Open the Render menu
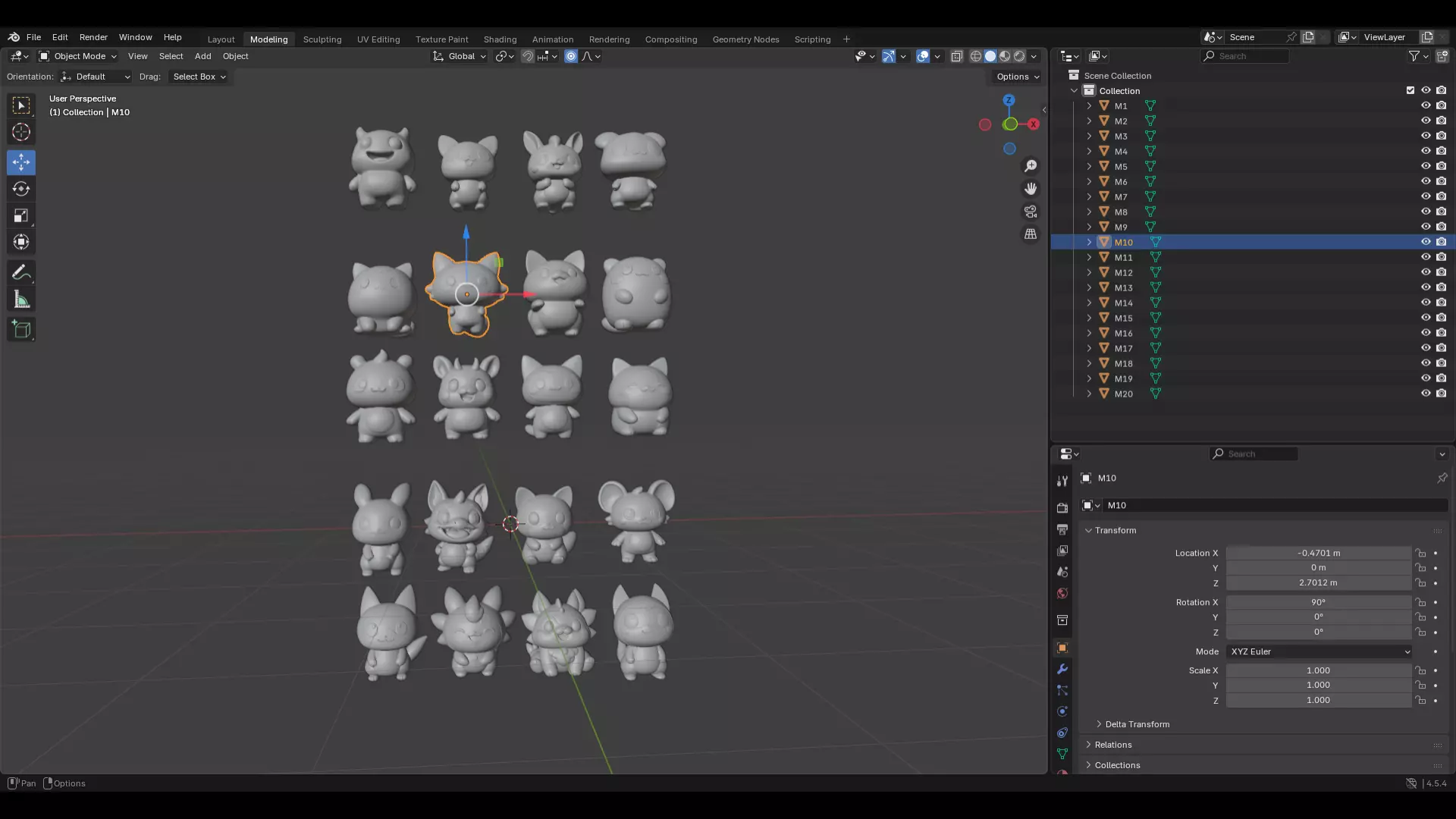The width and height of the screenshot is (1456, 819). [93, 37]
